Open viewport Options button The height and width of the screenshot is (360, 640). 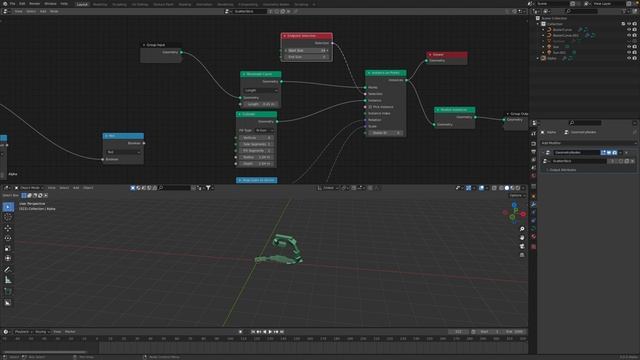tap(517, 196)
